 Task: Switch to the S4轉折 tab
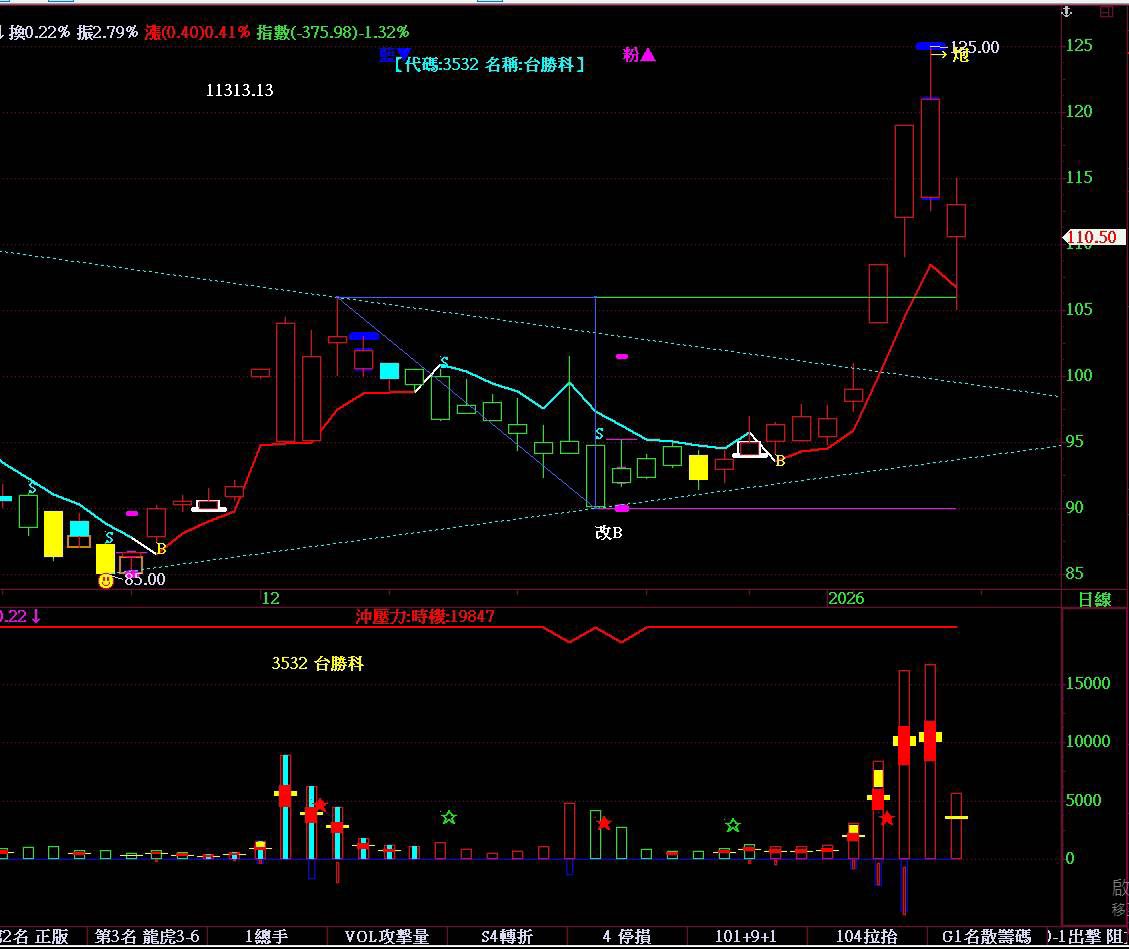507,936
